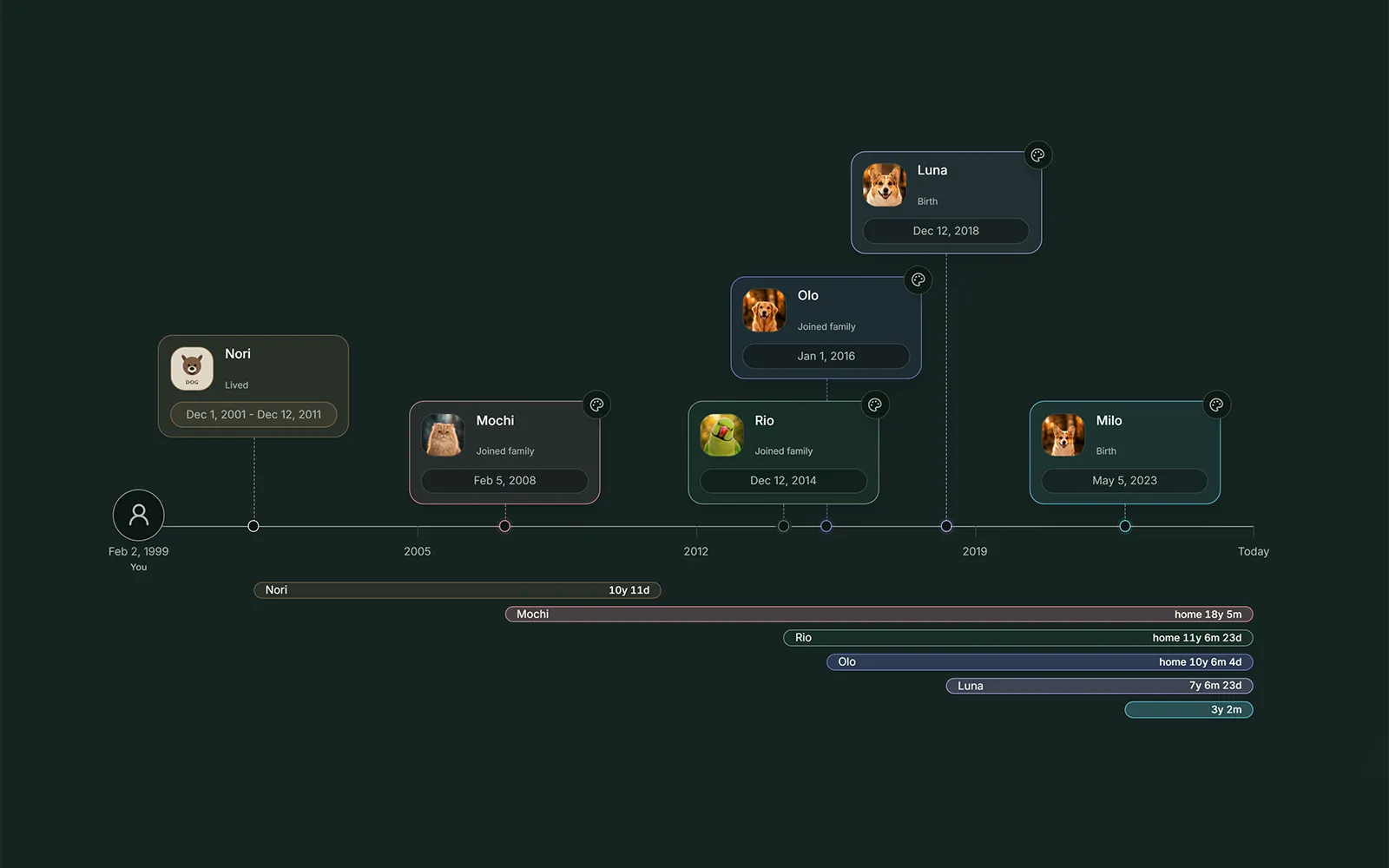Open the color palette icon on Olo's card
The image size is (1389, 868).
(918, 280)
